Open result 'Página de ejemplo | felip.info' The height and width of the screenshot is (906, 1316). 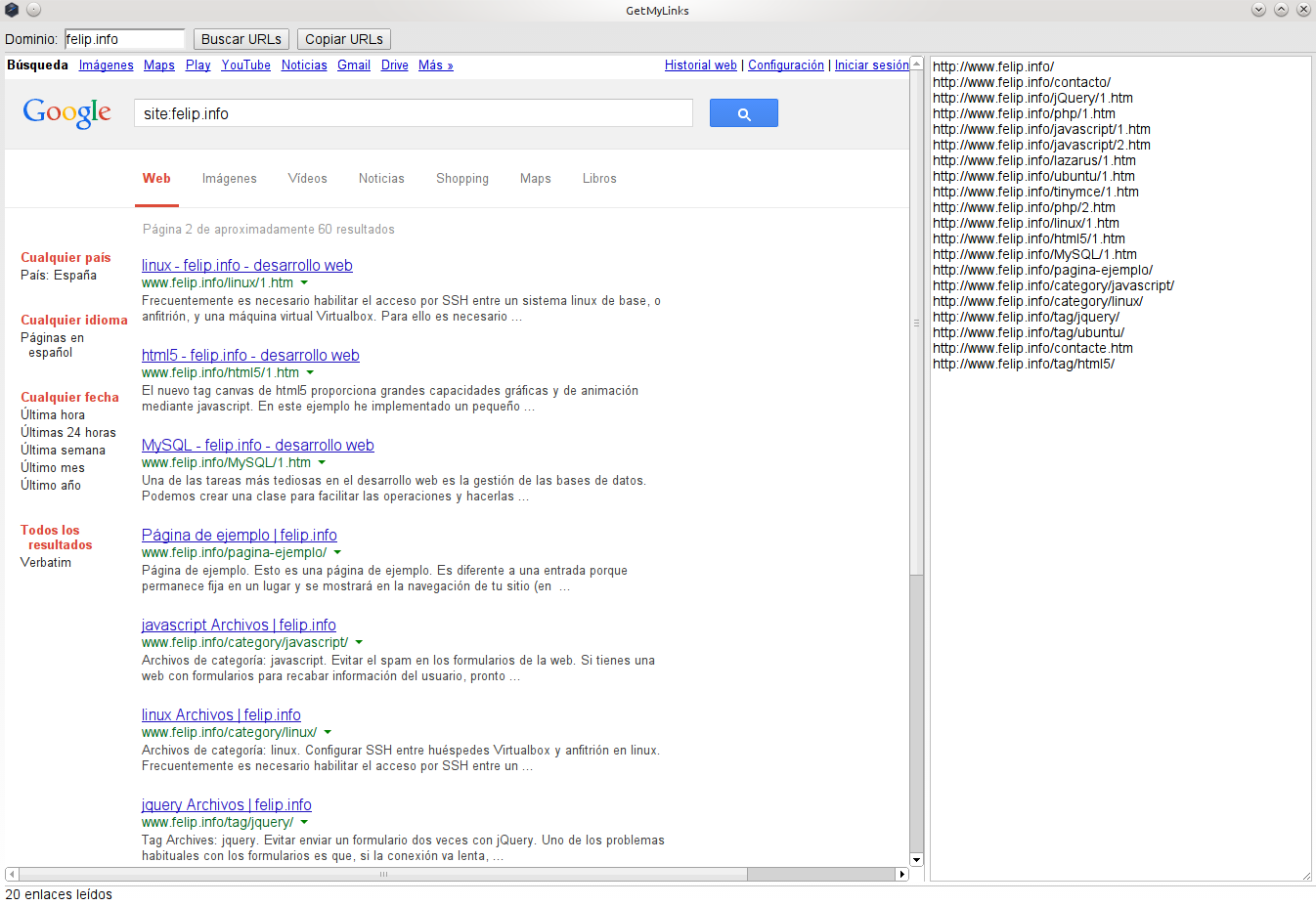click(240, 536)
